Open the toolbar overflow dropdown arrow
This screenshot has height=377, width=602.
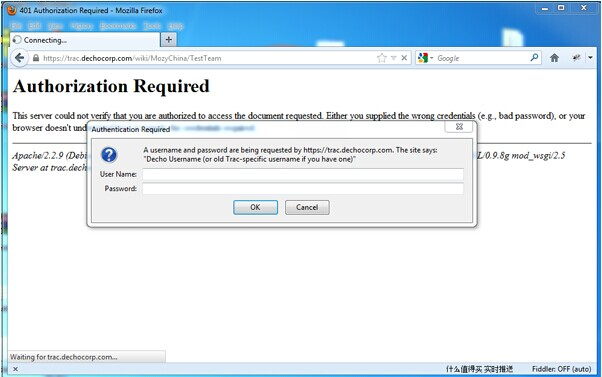pyautogui.click(x=590, y=58)
